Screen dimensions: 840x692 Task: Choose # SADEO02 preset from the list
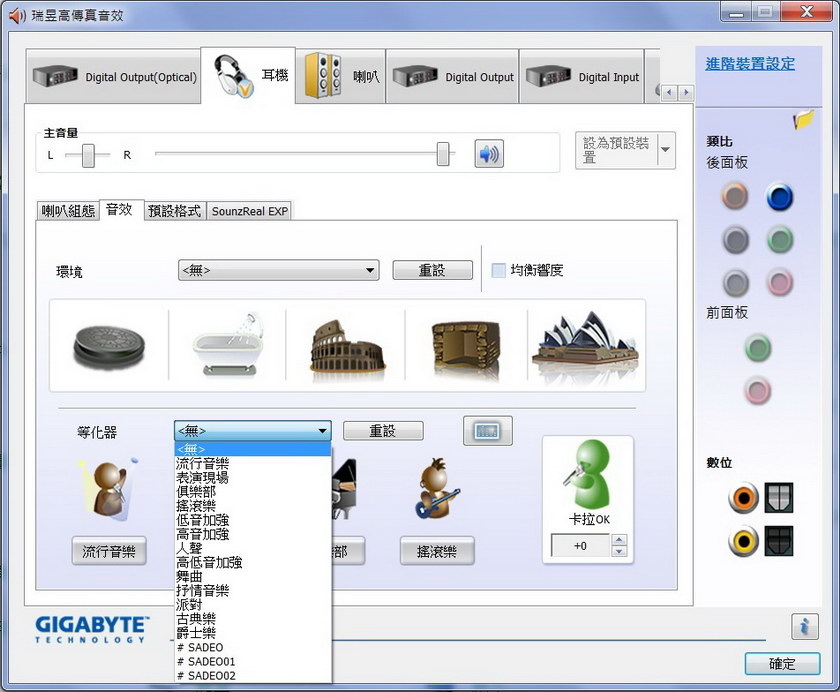point(252,675)
